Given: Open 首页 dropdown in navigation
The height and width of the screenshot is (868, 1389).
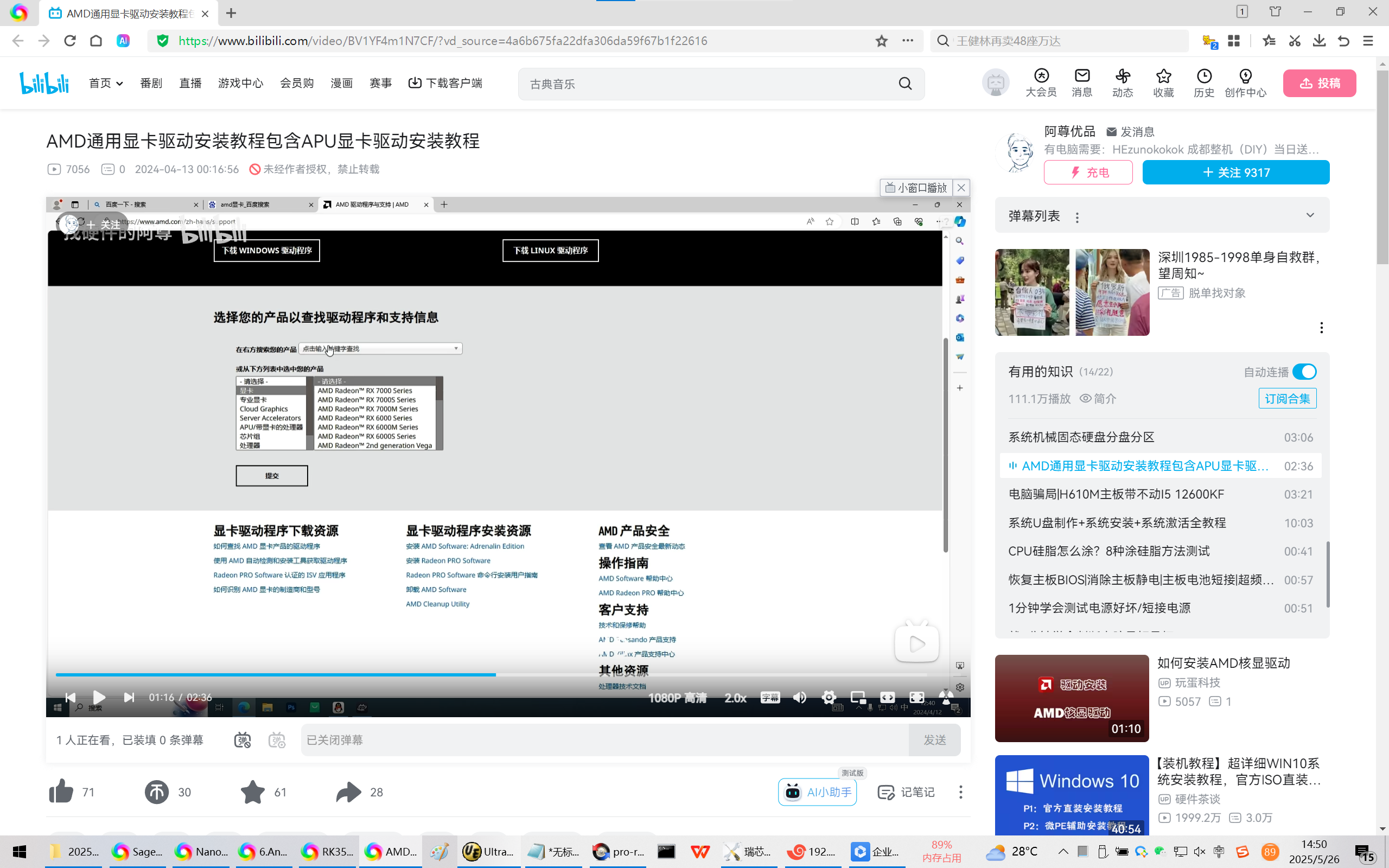Looking at the screenshot, I should tap(106, 83).
